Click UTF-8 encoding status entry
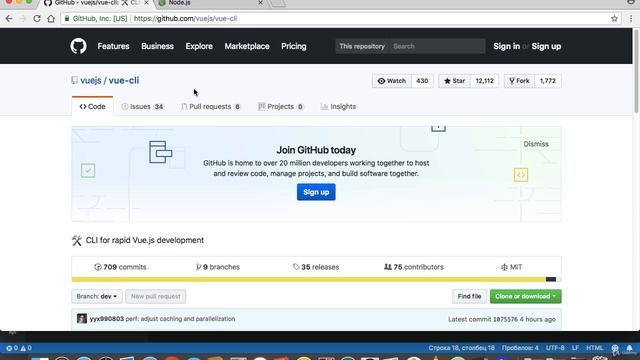Image resolution: width=640 pixels, height=360 pixels. pyautogui.click(x=555, y=348)
